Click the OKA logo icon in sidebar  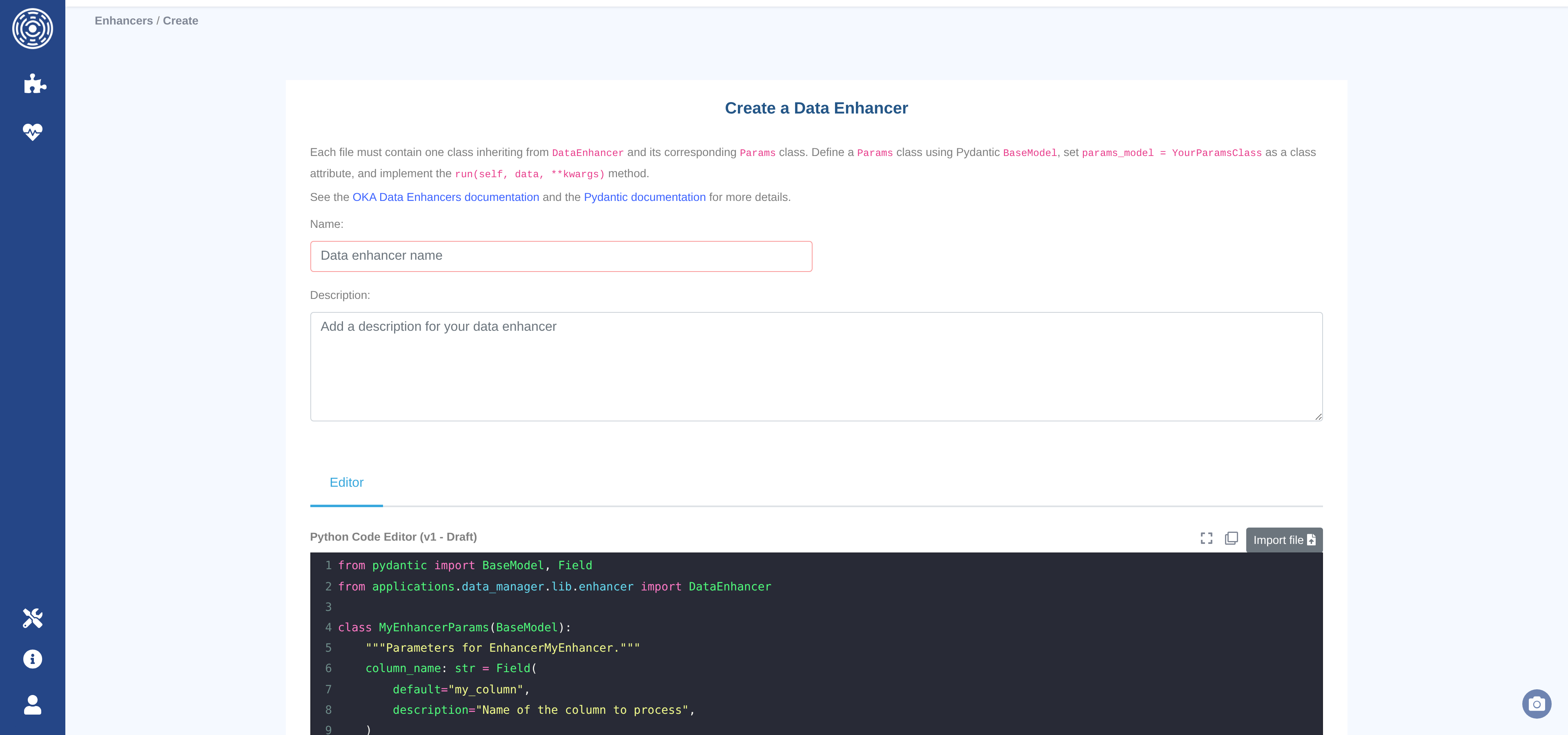(32, 29)
